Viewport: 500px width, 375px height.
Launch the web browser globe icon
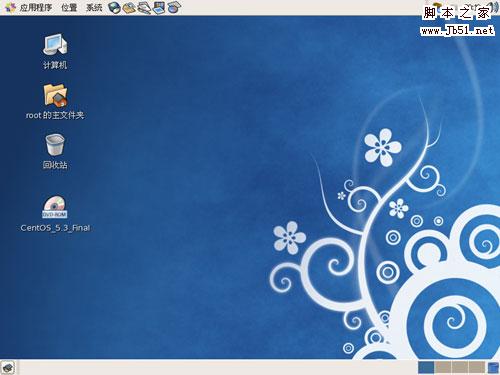(x=114, y=7)
